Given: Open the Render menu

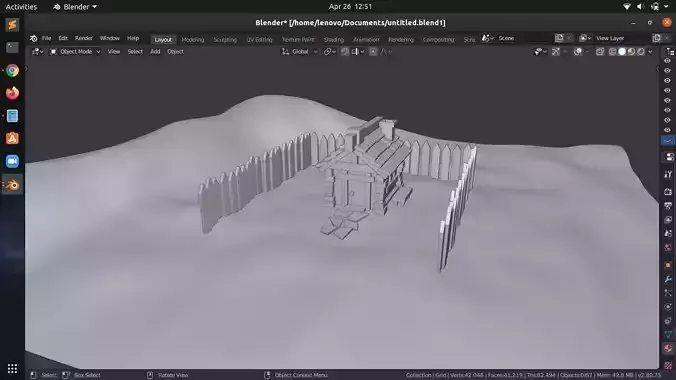Looking at the screenshot, I should pyautogui.click(x=84, y=38).
